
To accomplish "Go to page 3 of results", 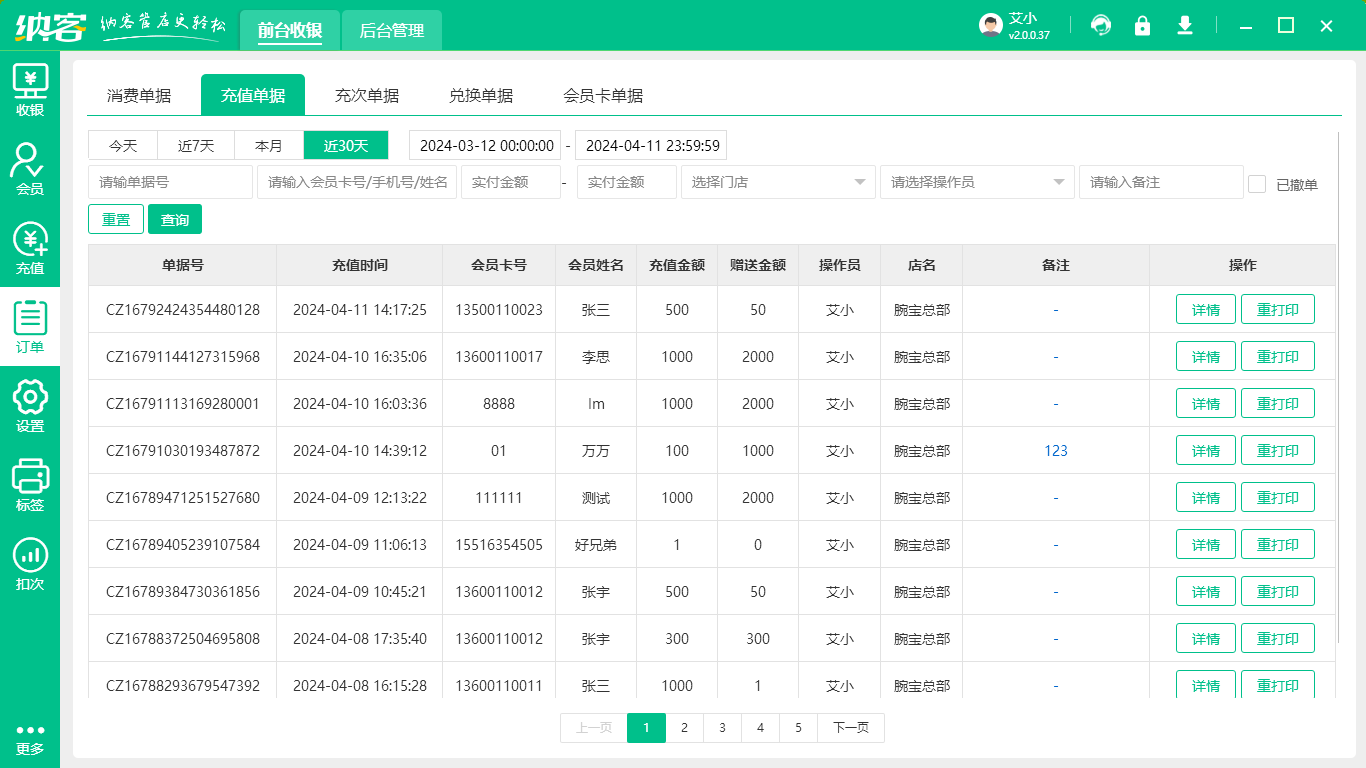I will [x=722, y=728].
